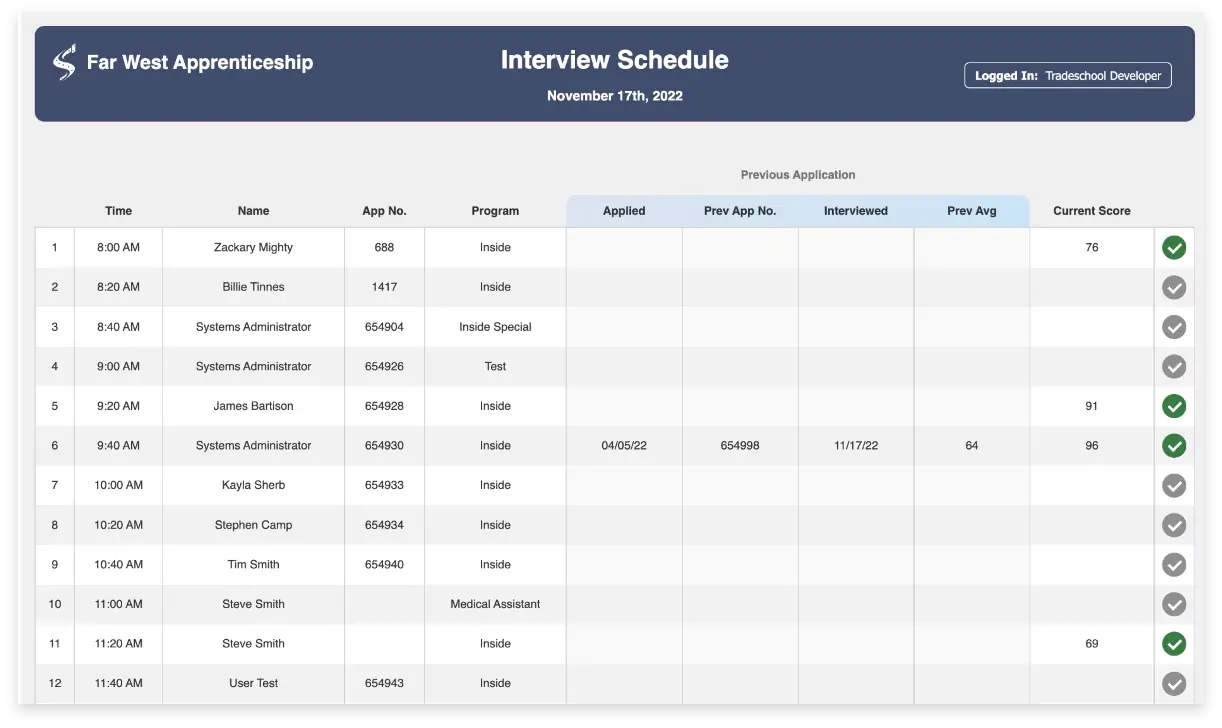1222x728 pixels.
Task: Click the Interview Schedule title
Action: point(614,60)
